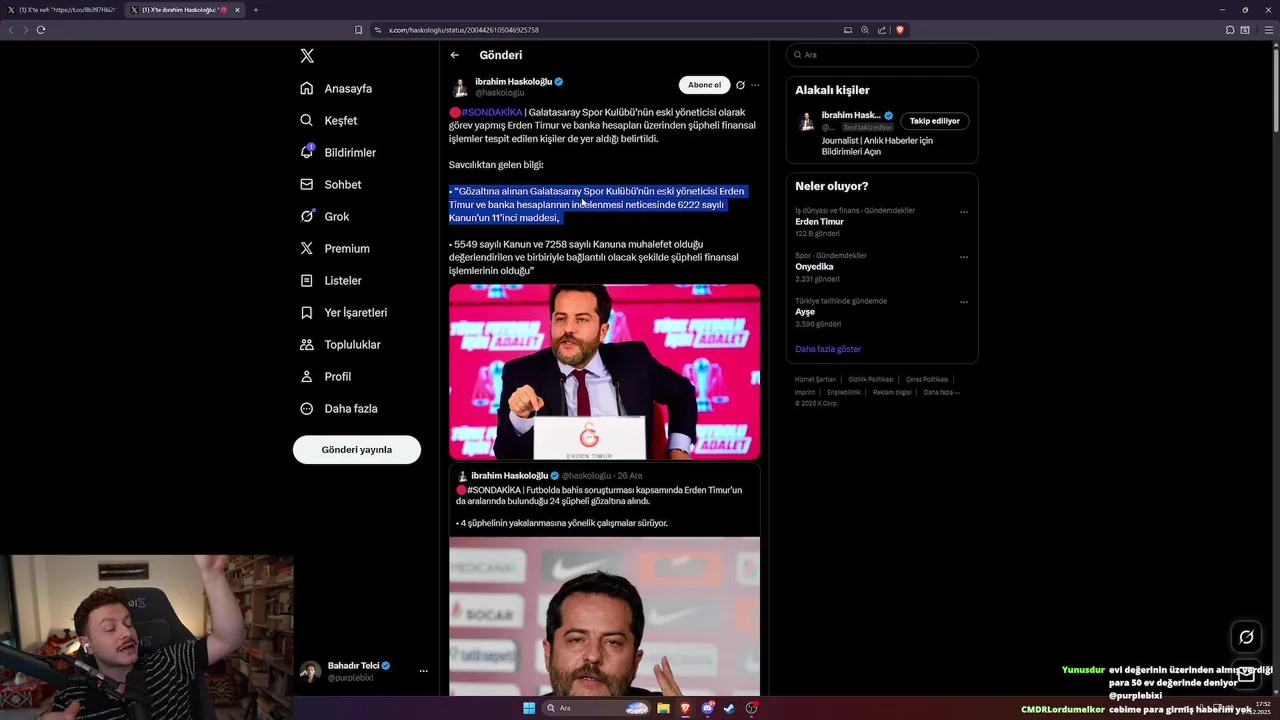Click Hizmet Şartları footer link
Image resolution: width=1280 pixels, height=720 pixels.
[x=815, y=380]
